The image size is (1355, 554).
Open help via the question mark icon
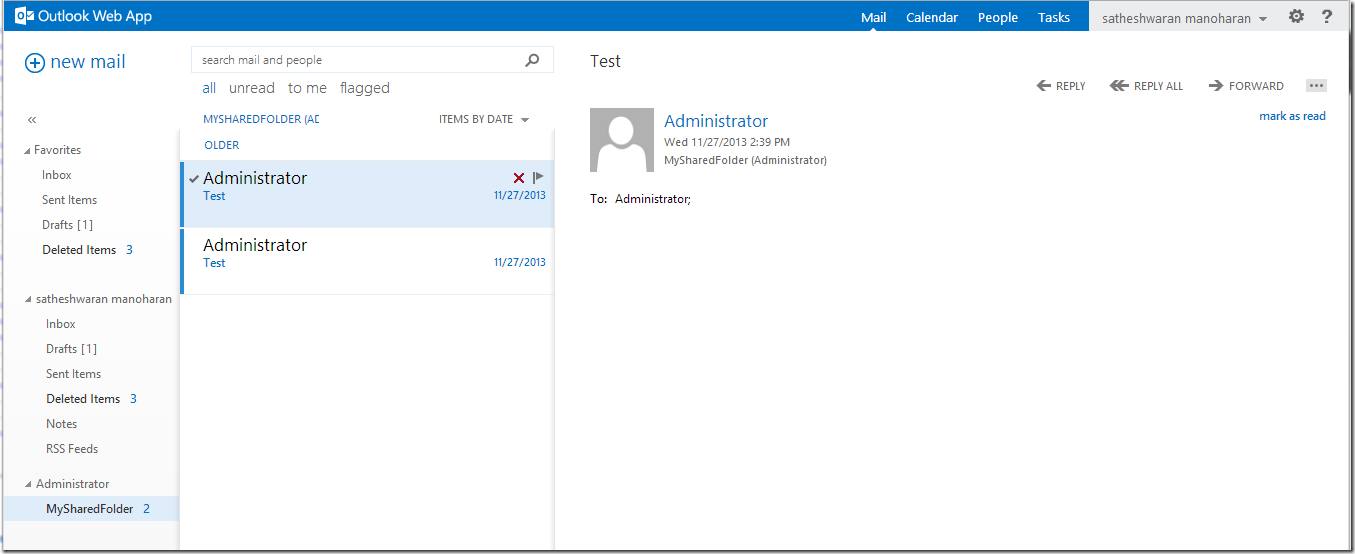(x=1327, y=16)
